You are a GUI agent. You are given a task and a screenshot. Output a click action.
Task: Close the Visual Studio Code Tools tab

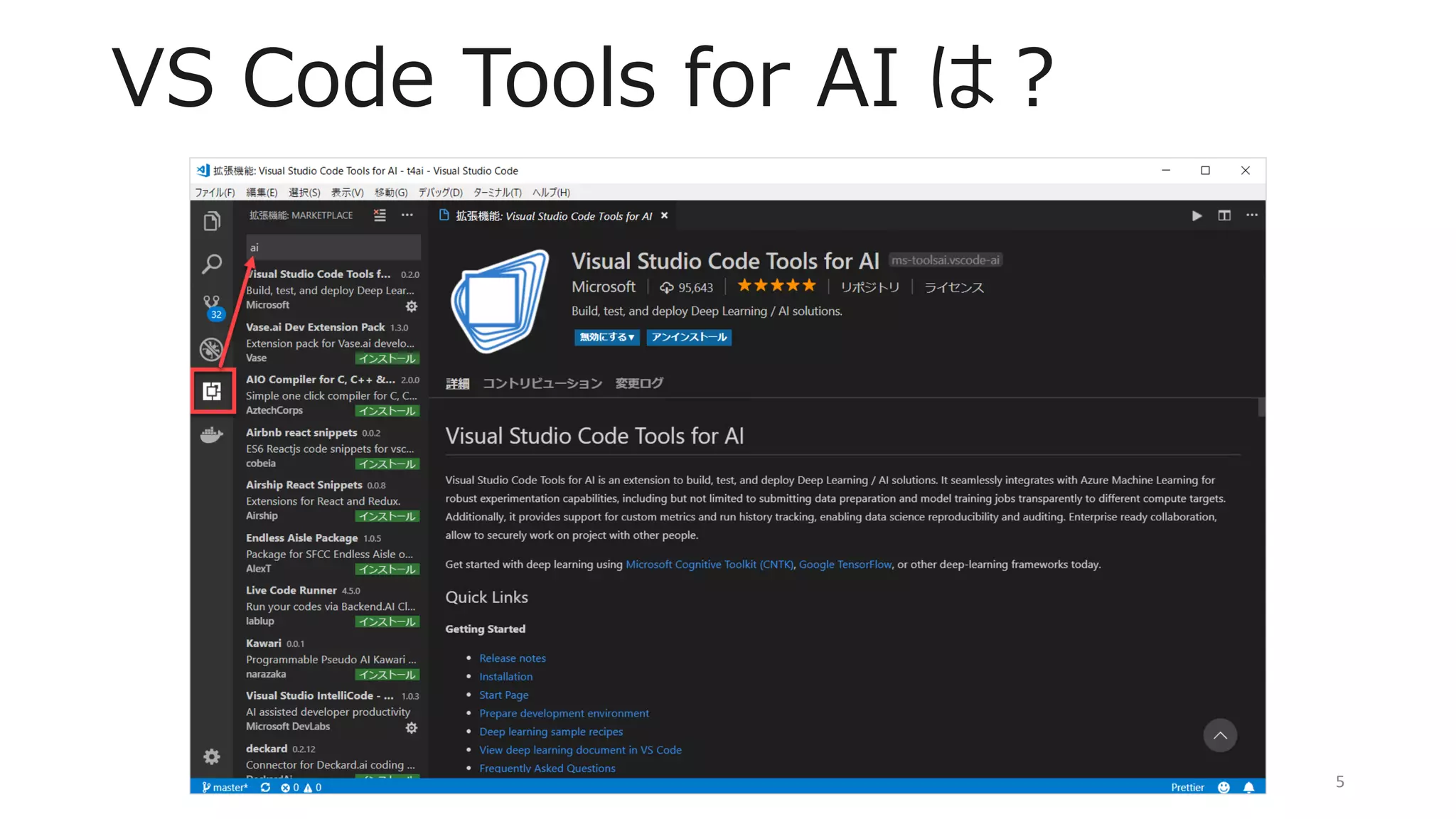coord(665,215)
